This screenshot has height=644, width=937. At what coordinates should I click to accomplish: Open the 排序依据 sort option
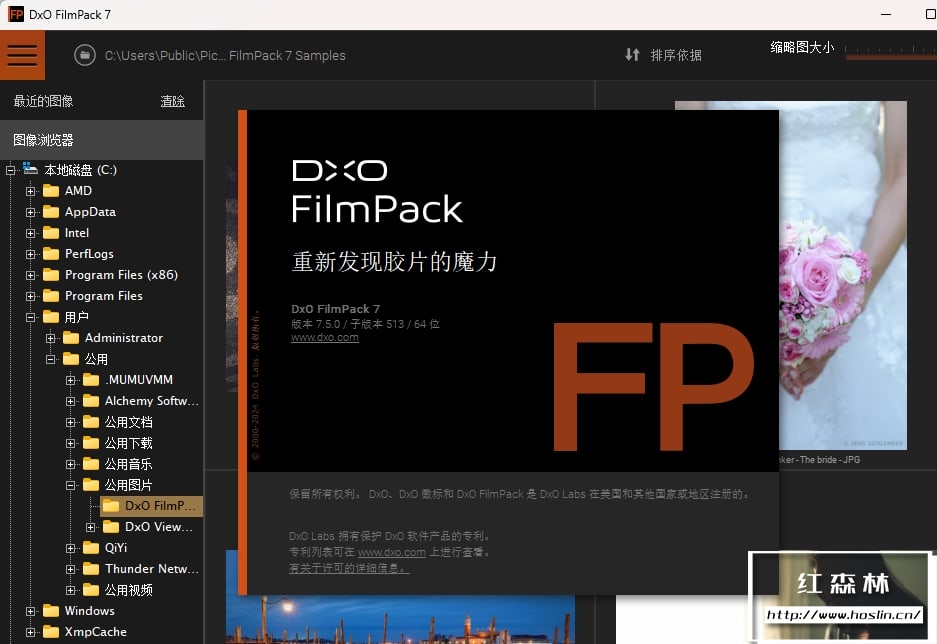tap(676, 55)
